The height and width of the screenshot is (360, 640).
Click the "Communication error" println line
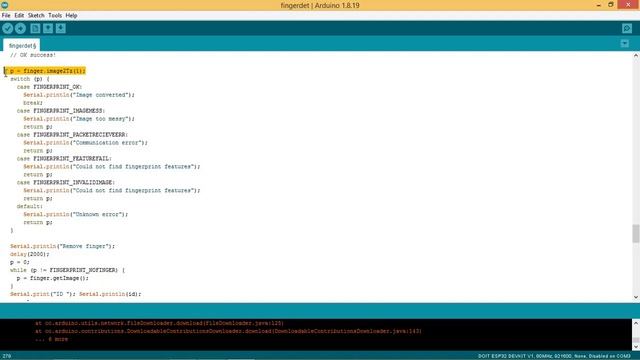pos(85,142)
